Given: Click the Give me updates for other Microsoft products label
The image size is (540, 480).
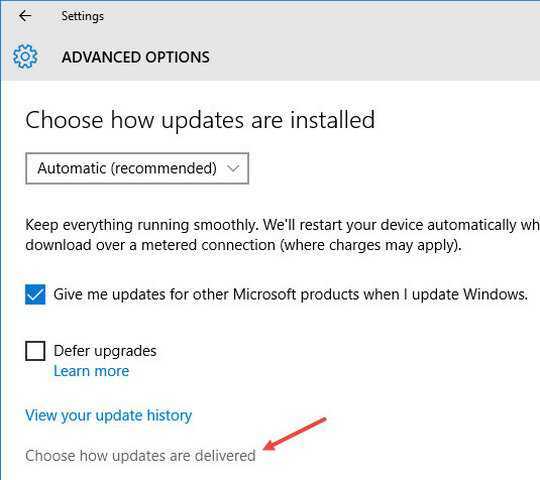Looking at the screenshot, I should 291,294.
